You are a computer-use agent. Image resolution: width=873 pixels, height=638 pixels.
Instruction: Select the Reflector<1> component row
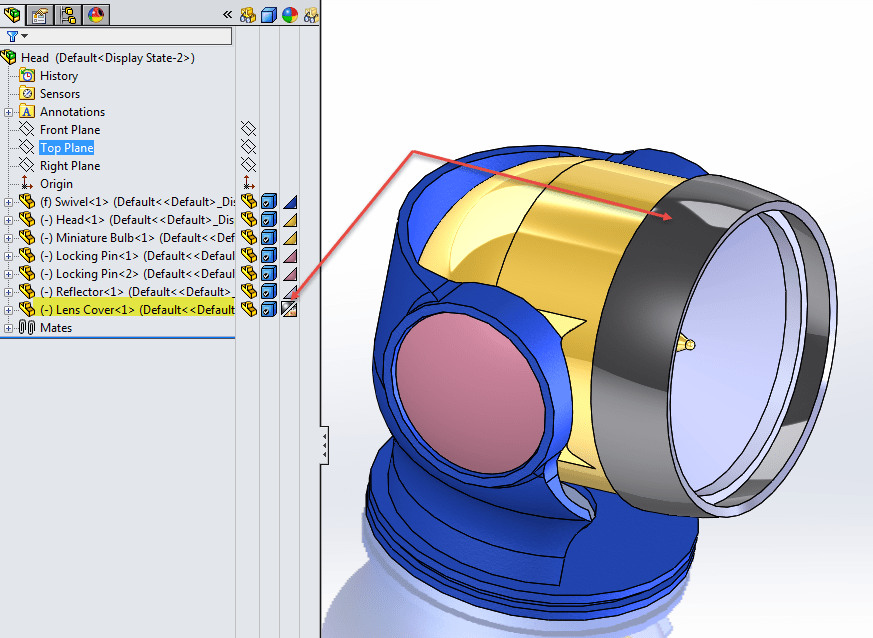127,292
